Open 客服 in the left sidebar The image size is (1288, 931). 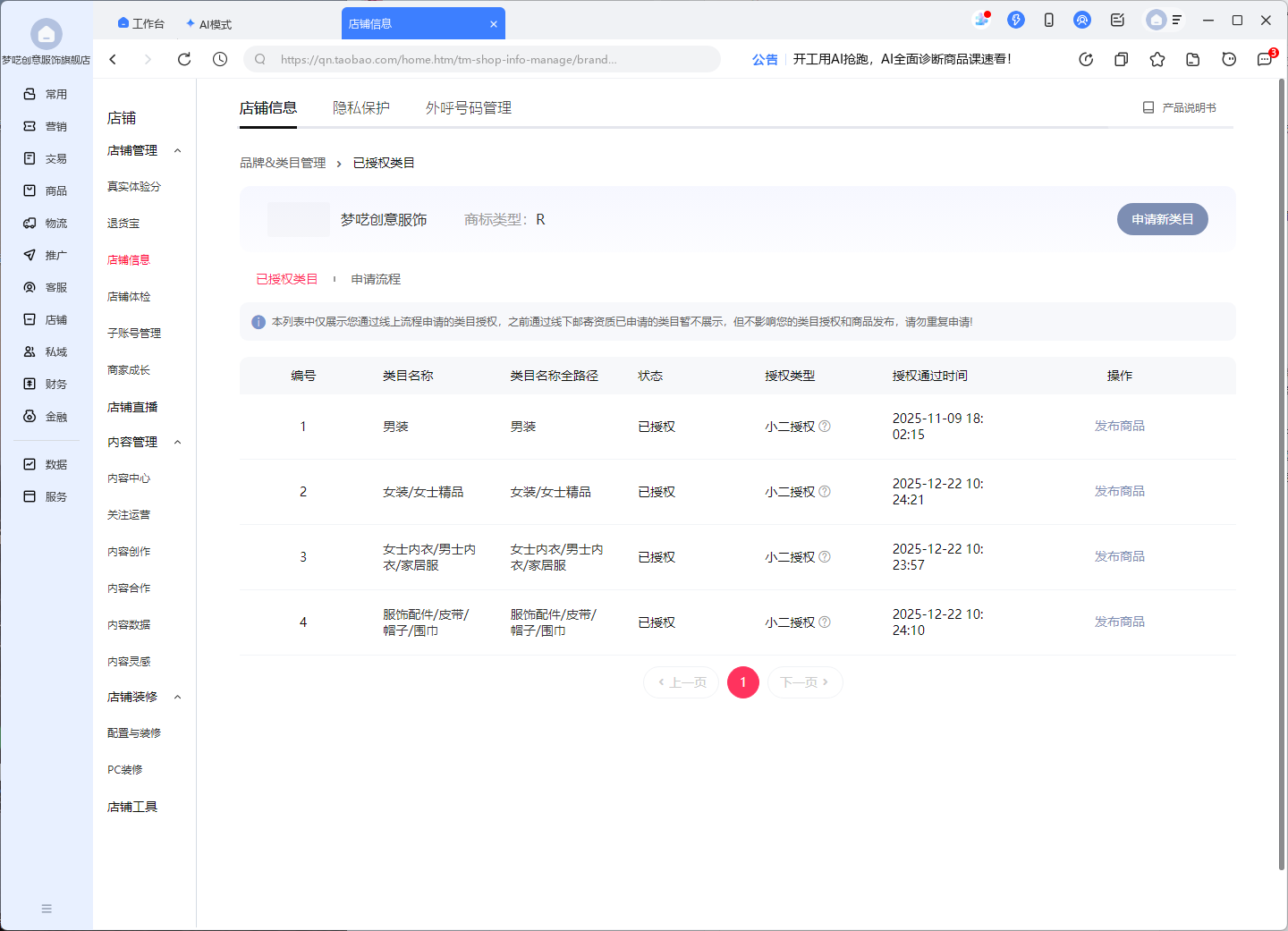[47, 287]
